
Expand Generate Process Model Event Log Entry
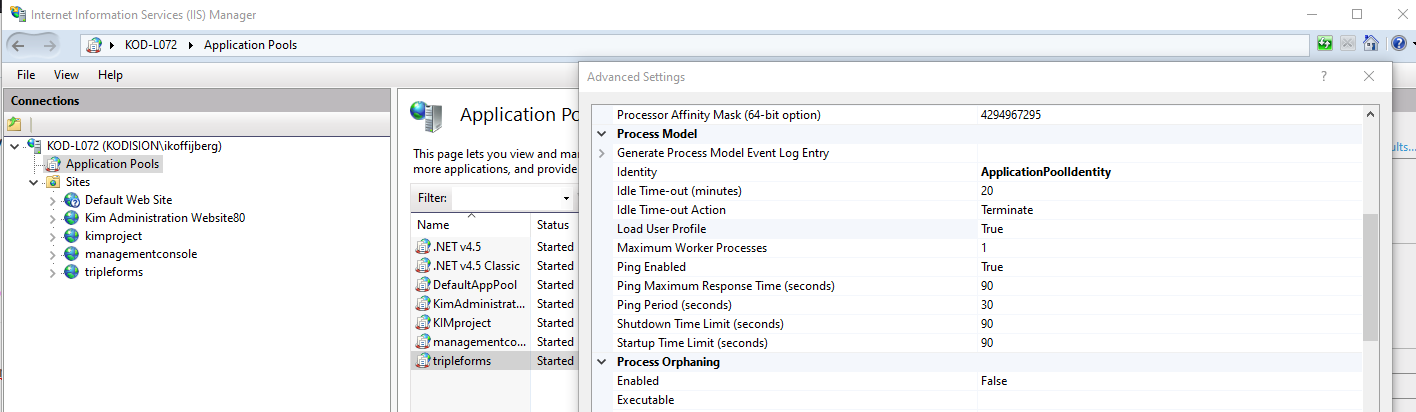pyautogui.click(x=602, y=153)
